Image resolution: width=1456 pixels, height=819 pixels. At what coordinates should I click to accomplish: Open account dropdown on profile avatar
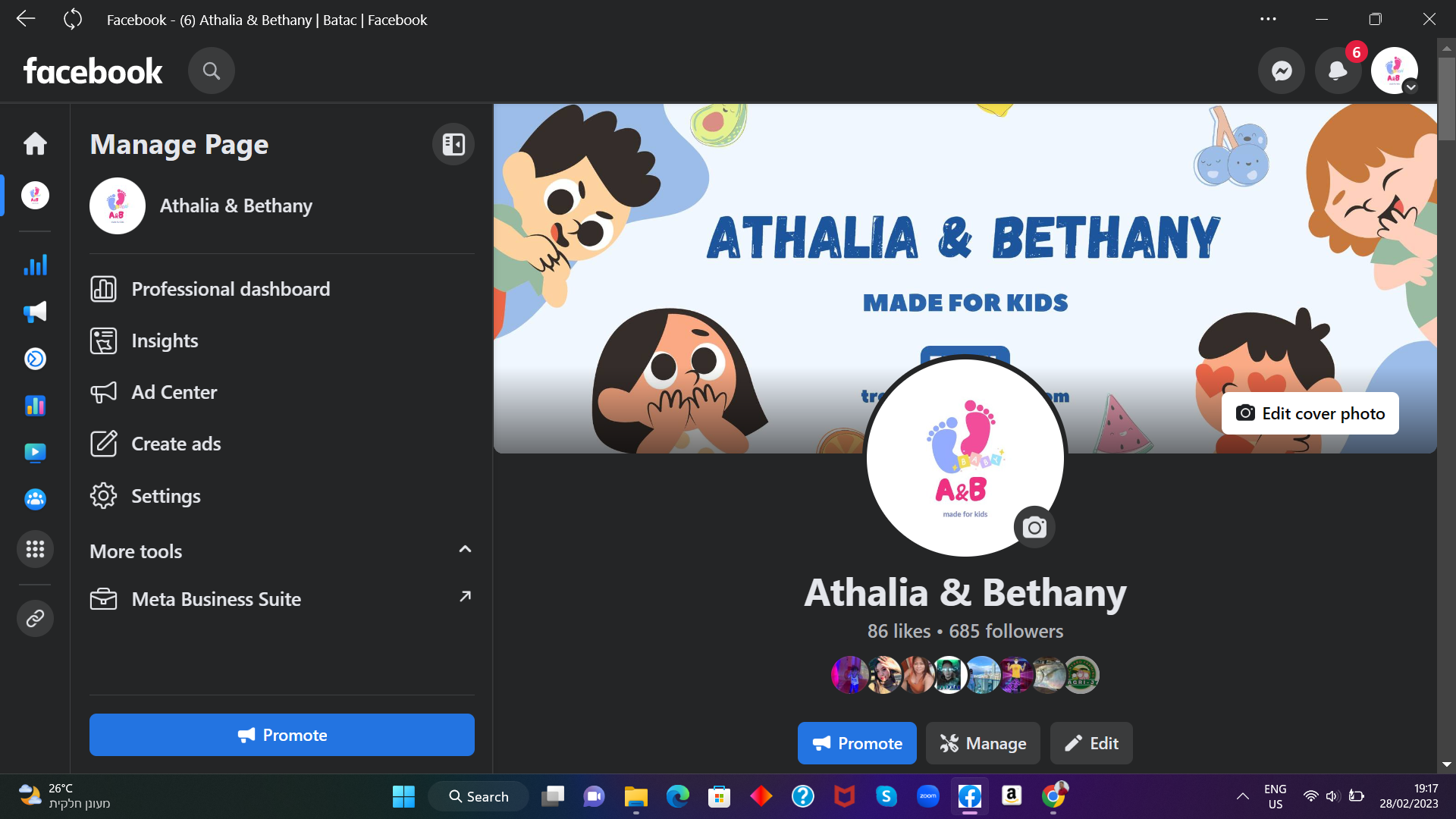(x=1410, y=87)
